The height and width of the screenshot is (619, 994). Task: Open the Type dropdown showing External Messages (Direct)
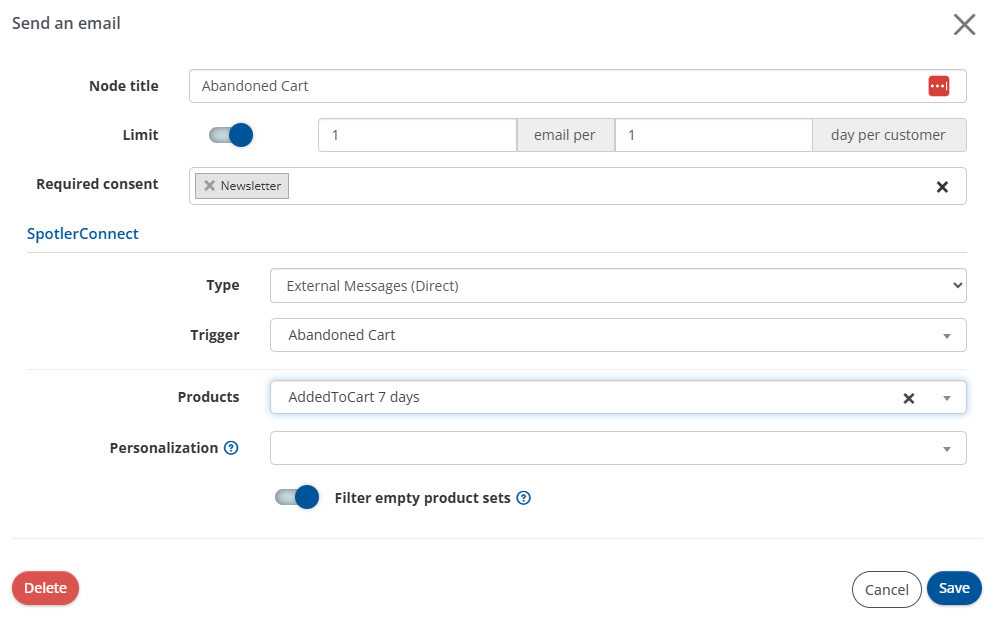tap(617, 285)
